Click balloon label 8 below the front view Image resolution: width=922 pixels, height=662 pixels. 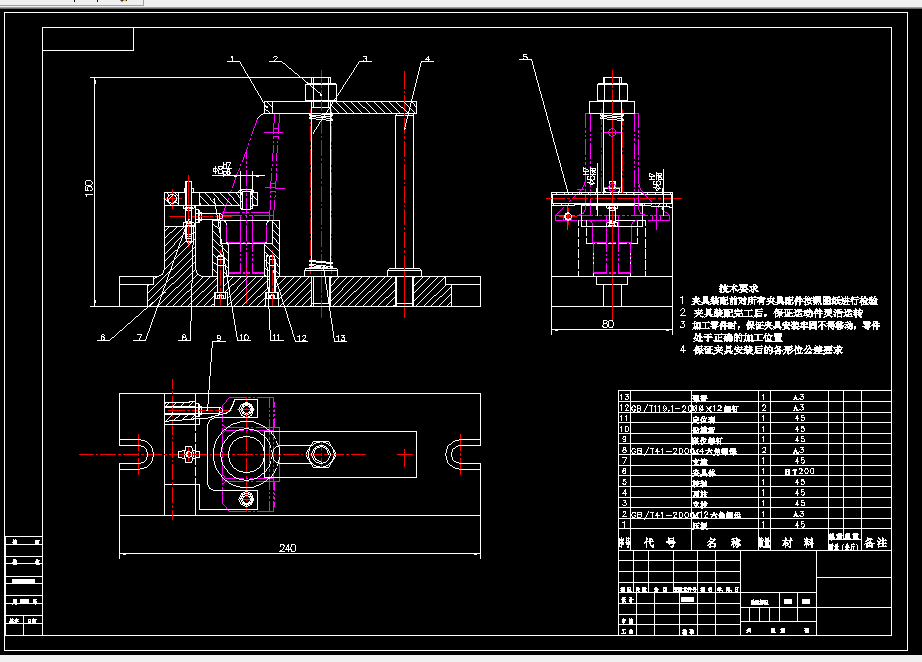(x=184, y=337)
